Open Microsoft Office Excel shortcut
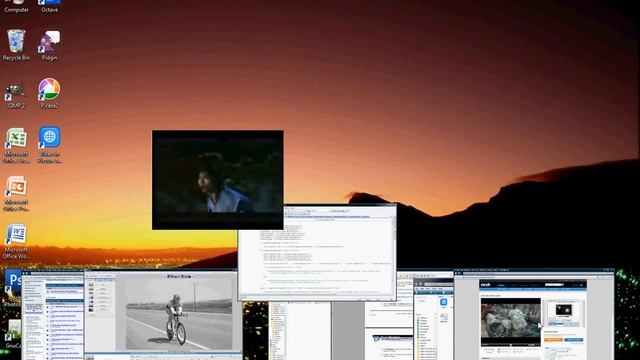The width and height of the screenshot is (640, 360). coord(16,146)
